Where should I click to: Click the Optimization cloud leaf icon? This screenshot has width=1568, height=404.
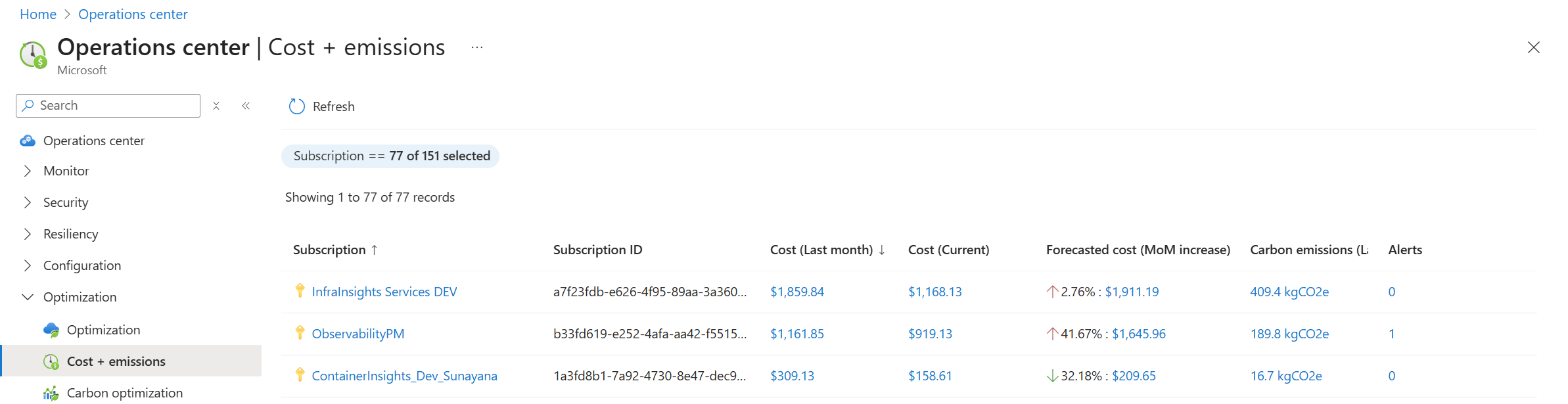(51, 330)
